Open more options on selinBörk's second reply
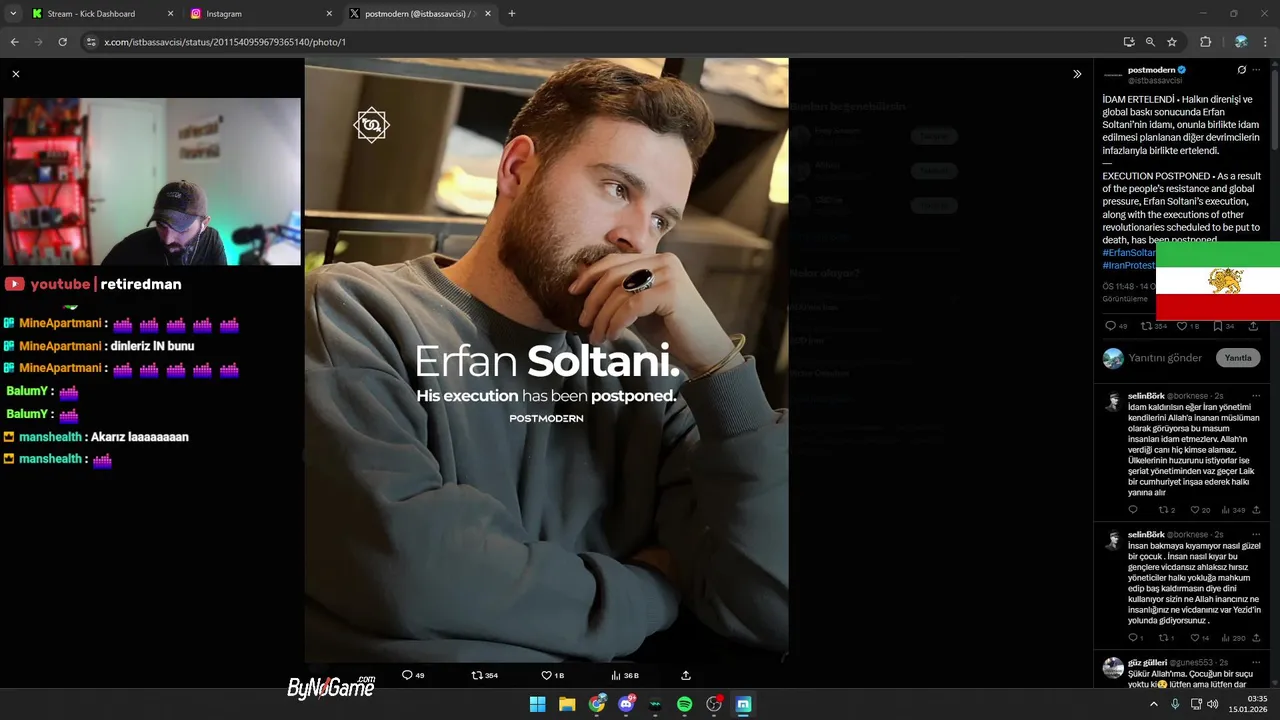 tap(1257, 535)
